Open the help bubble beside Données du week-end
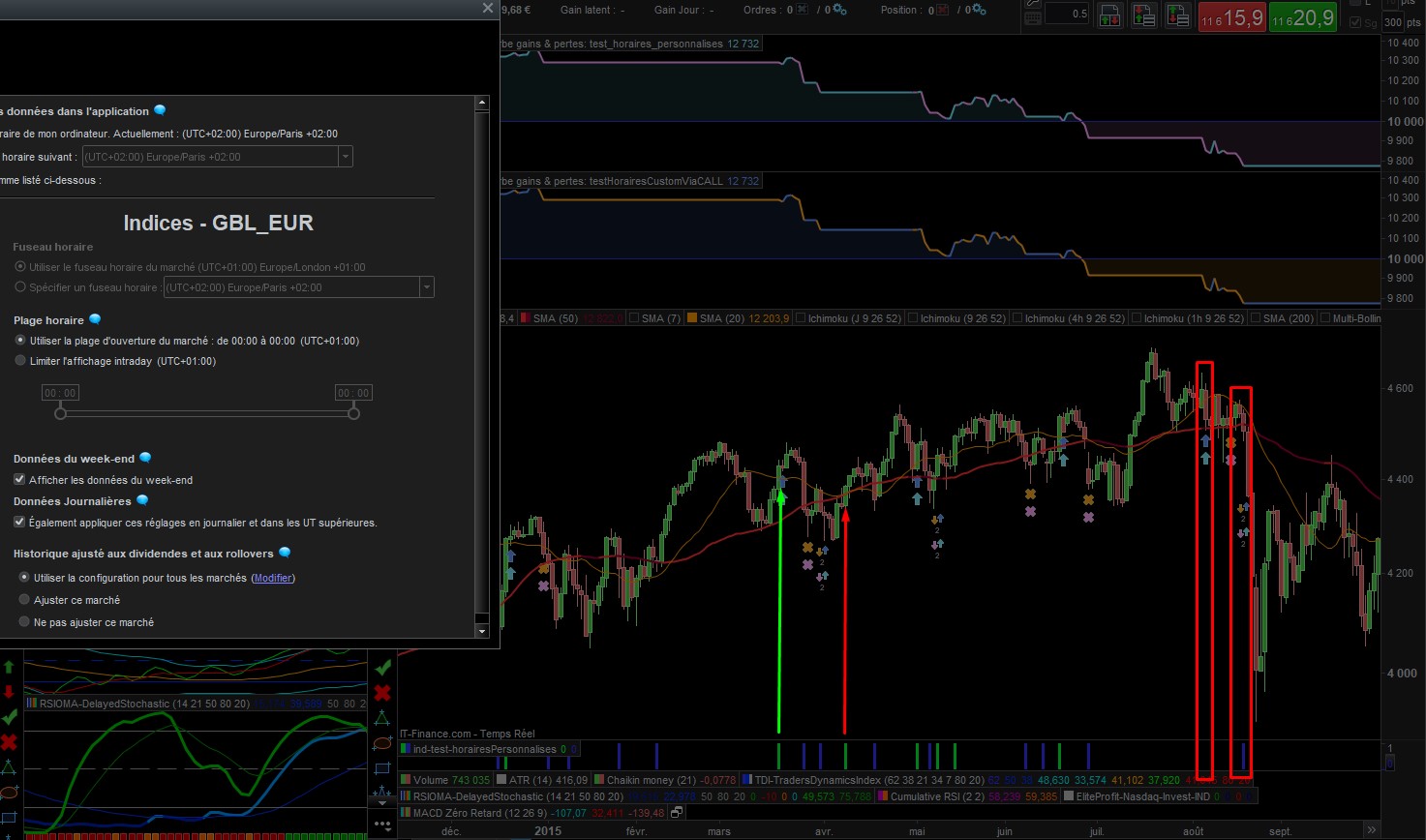 point(145,458)
